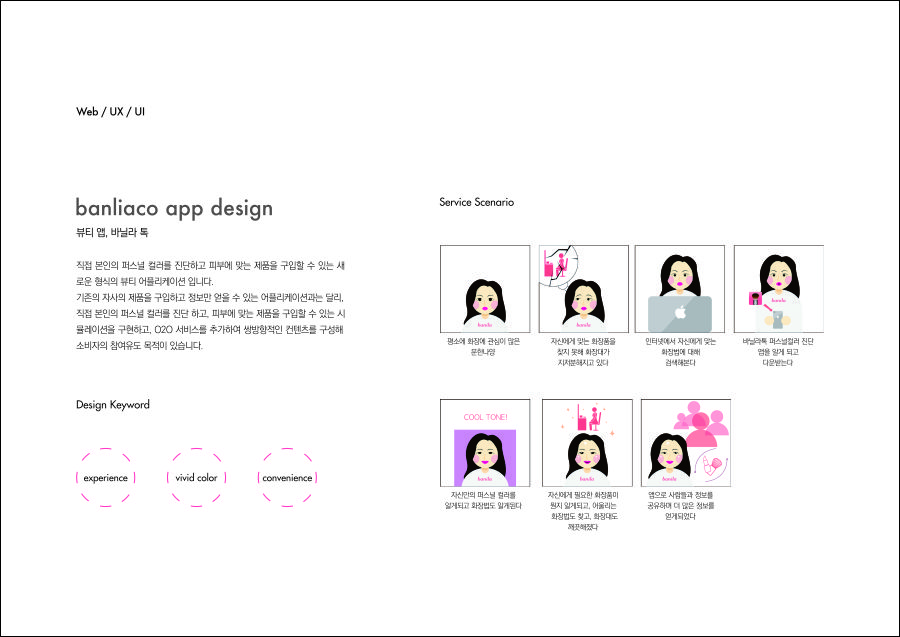Select the "experience" keyword circle
This screenshot has height=637, width=900.
106,477
